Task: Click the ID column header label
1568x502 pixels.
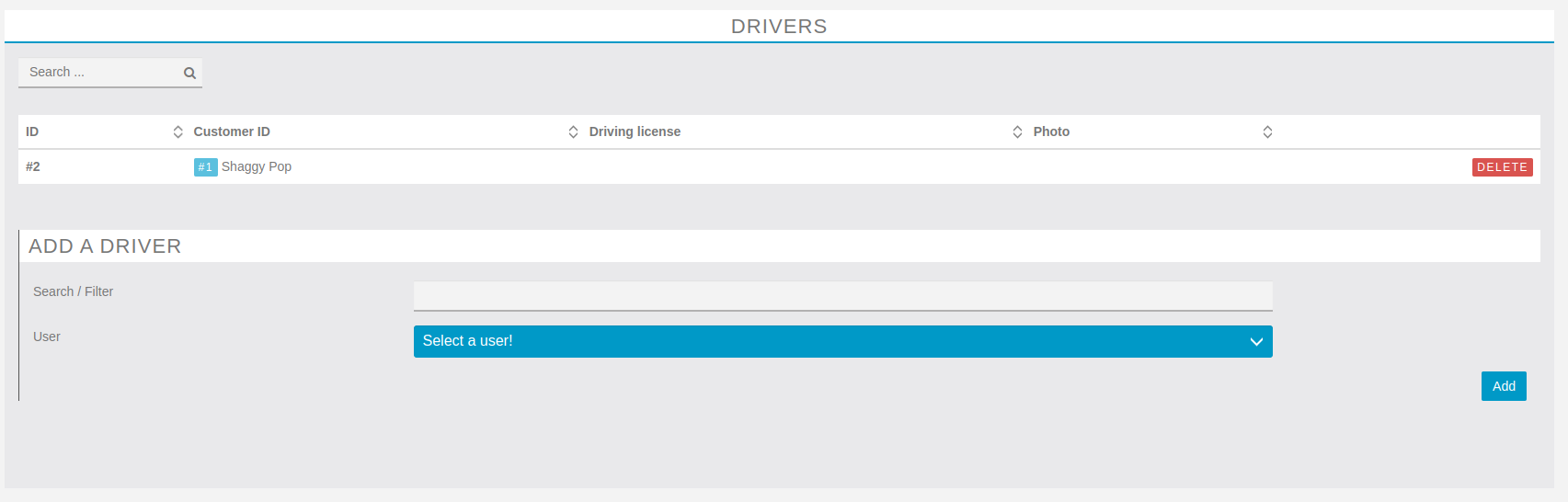Action: coord(32,131)
